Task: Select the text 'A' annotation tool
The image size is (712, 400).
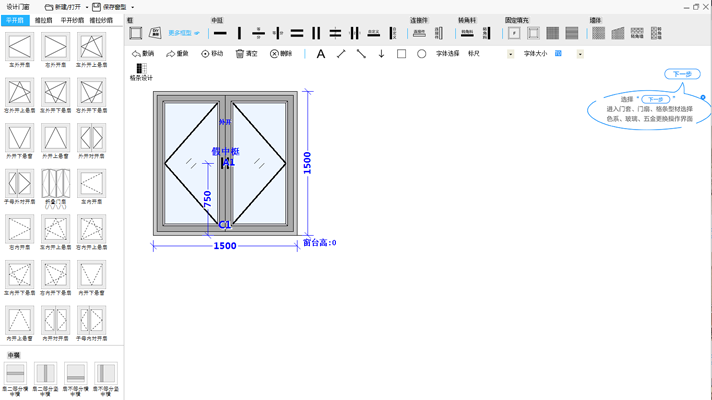Action: 321,54
